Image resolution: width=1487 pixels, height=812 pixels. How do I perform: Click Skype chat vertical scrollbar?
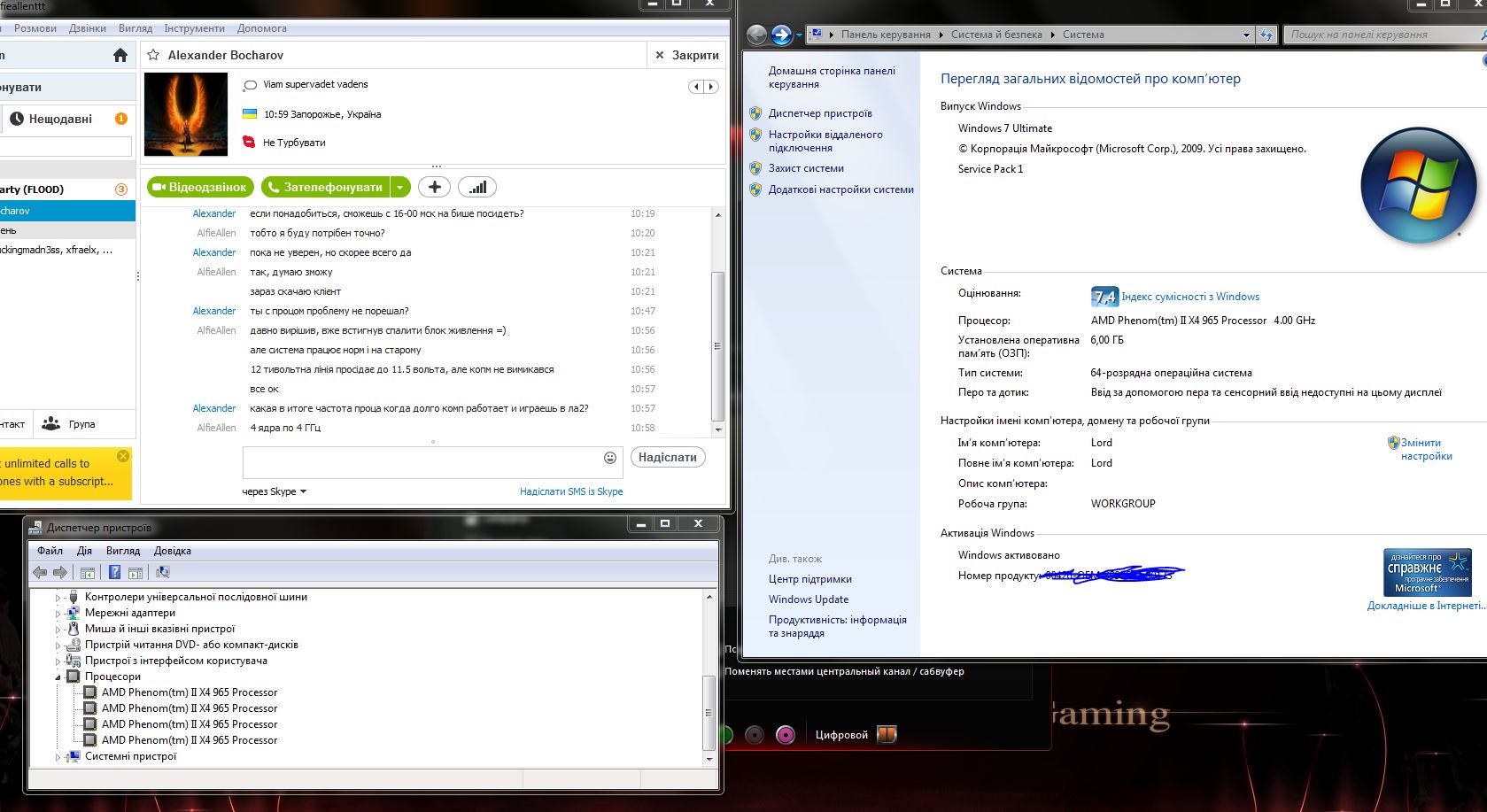tap(718, 345)
